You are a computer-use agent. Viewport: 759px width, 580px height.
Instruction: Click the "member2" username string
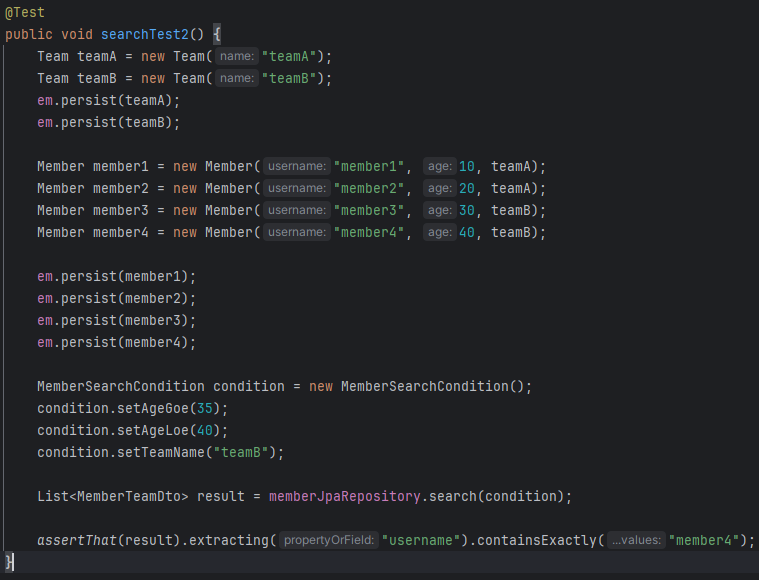tap(369, 188)
